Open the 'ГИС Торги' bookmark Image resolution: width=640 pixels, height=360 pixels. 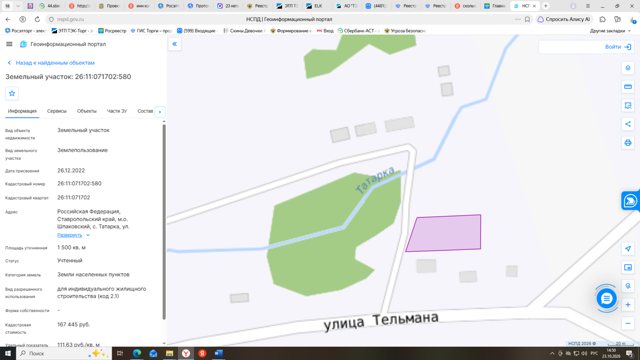tap(151, 31)
